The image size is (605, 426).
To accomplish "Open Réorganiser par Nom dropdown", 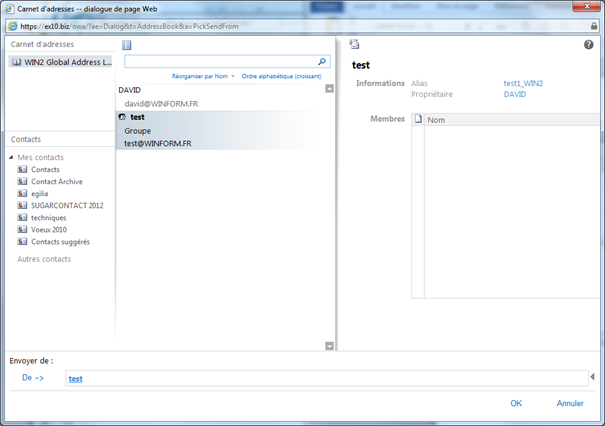I will (x=203, y=76).
